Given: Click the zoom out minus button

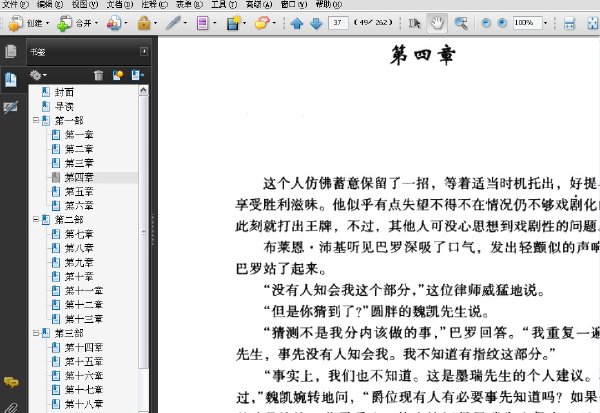Looking at the screenshot, I should (486, 23).
